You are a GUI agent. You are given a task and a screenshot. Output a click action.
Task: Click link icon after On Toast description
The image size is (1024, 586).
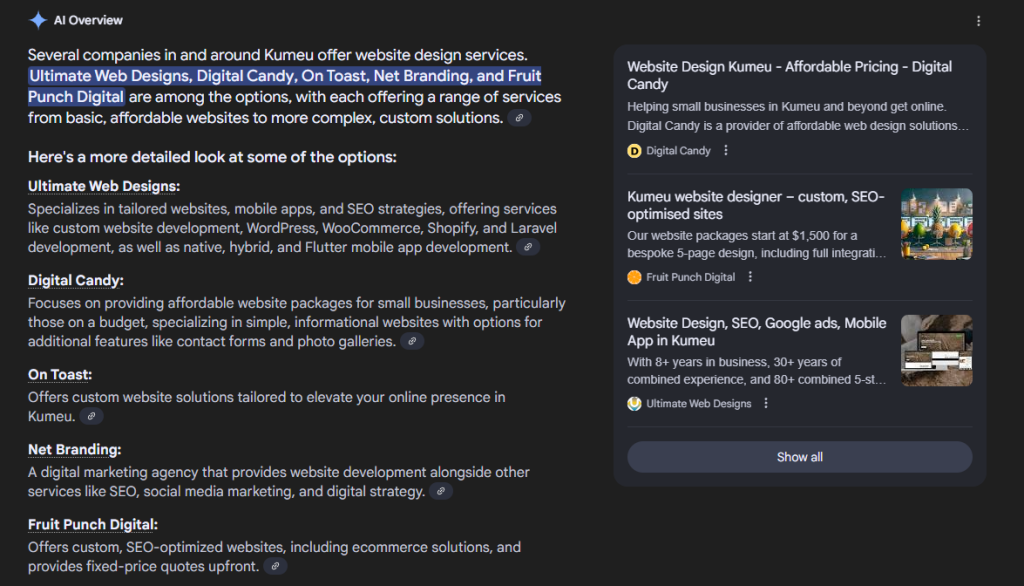[x=91, y=416]
